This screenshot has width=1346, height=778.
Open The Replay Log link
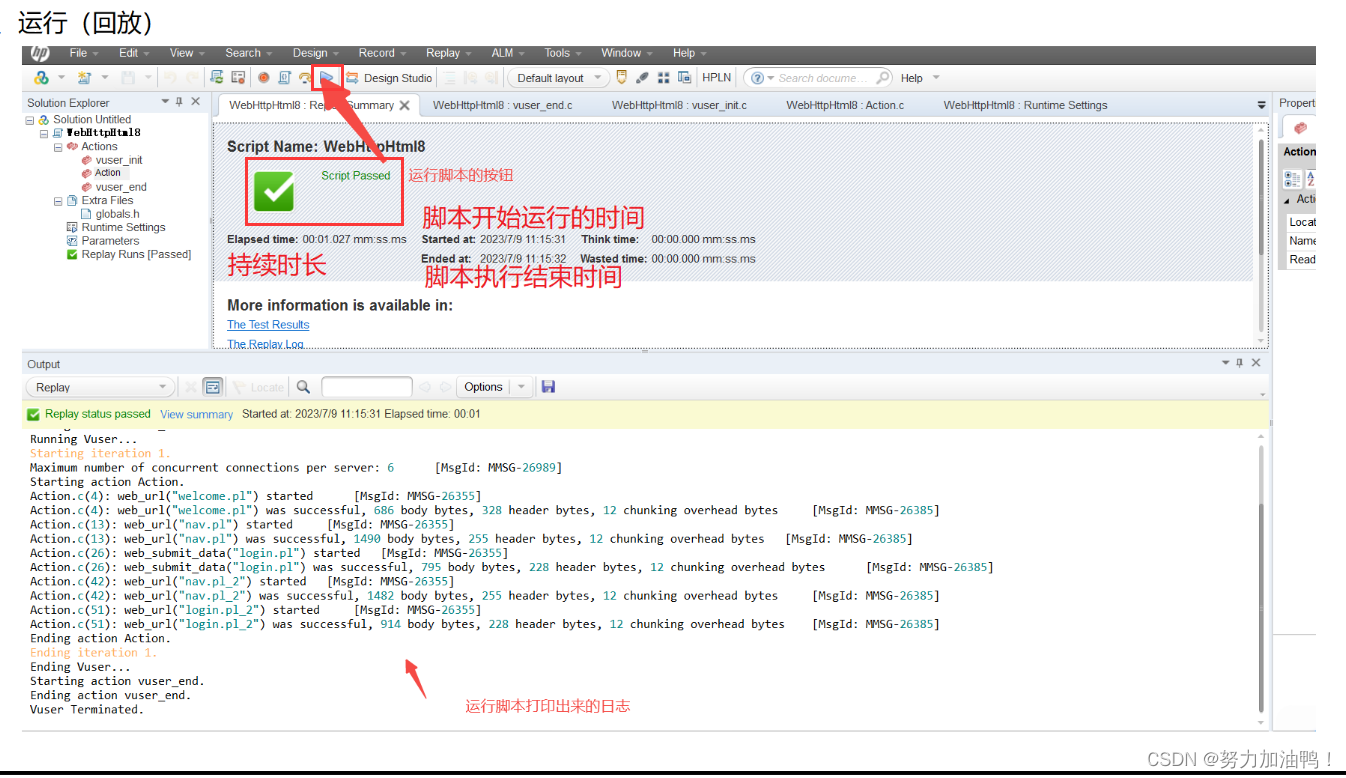[265, 344]
